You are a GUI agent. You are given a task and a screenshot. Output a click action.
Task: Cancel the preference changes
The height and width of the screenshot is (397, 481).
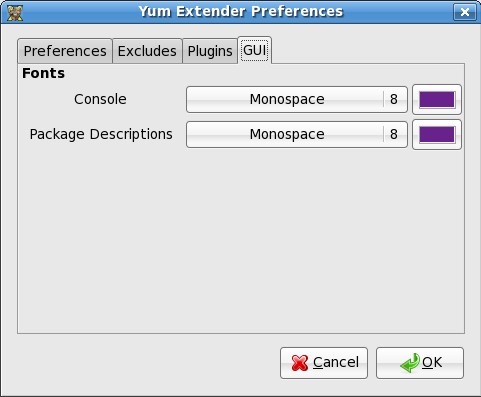324,363
